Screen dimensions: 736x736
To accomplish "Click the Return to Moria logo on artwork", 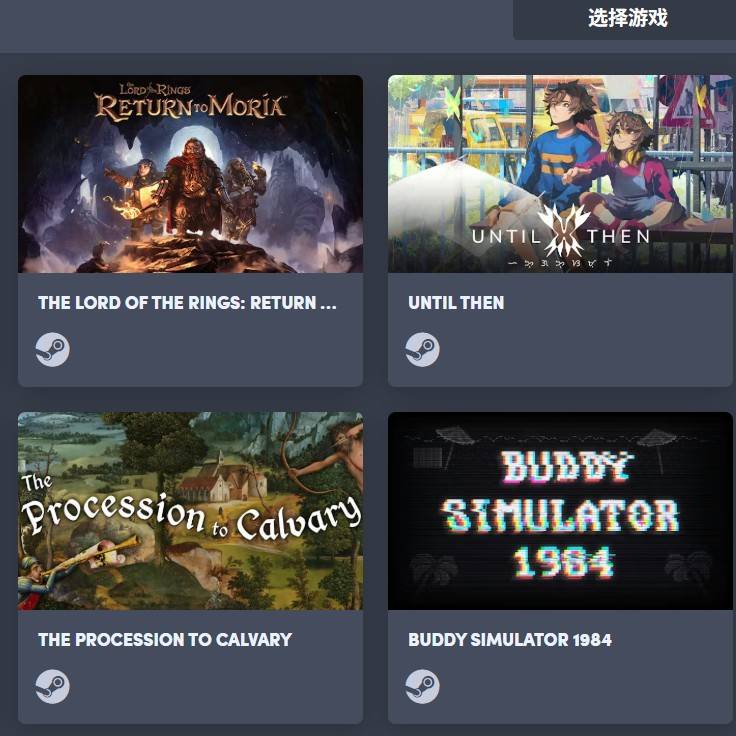I will (190, 101).
